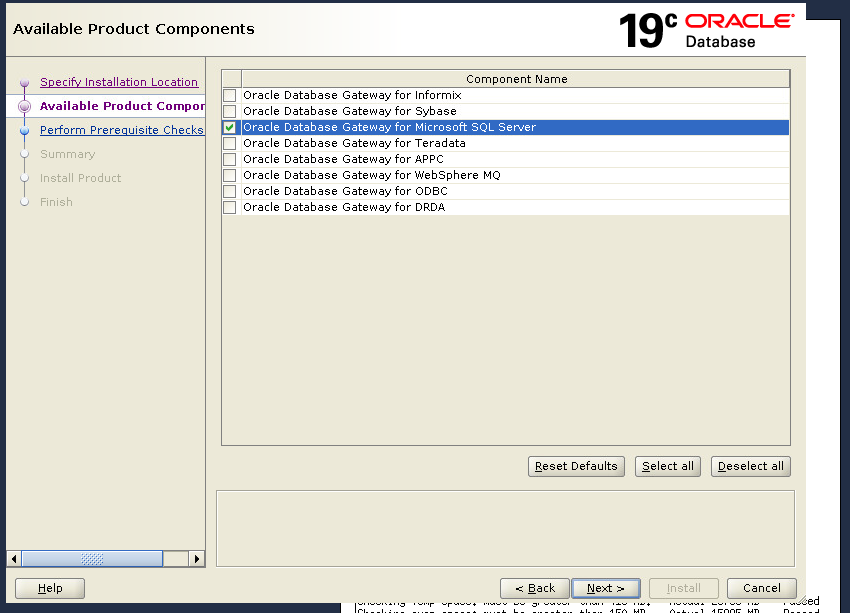The width and height of the screenshot is (850, 613).
Task: Click the Select all button
Action: coord(668,466)
